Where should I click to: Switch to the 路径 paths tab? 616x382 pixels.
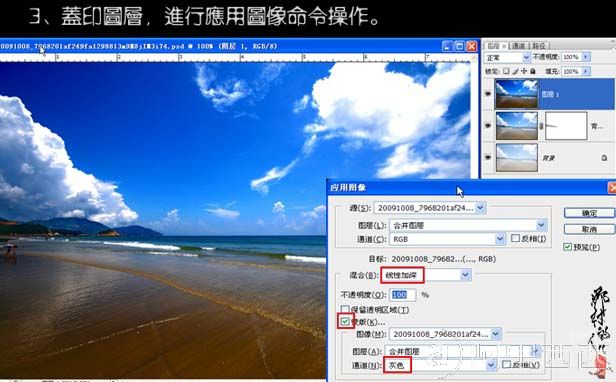(539, 46)
